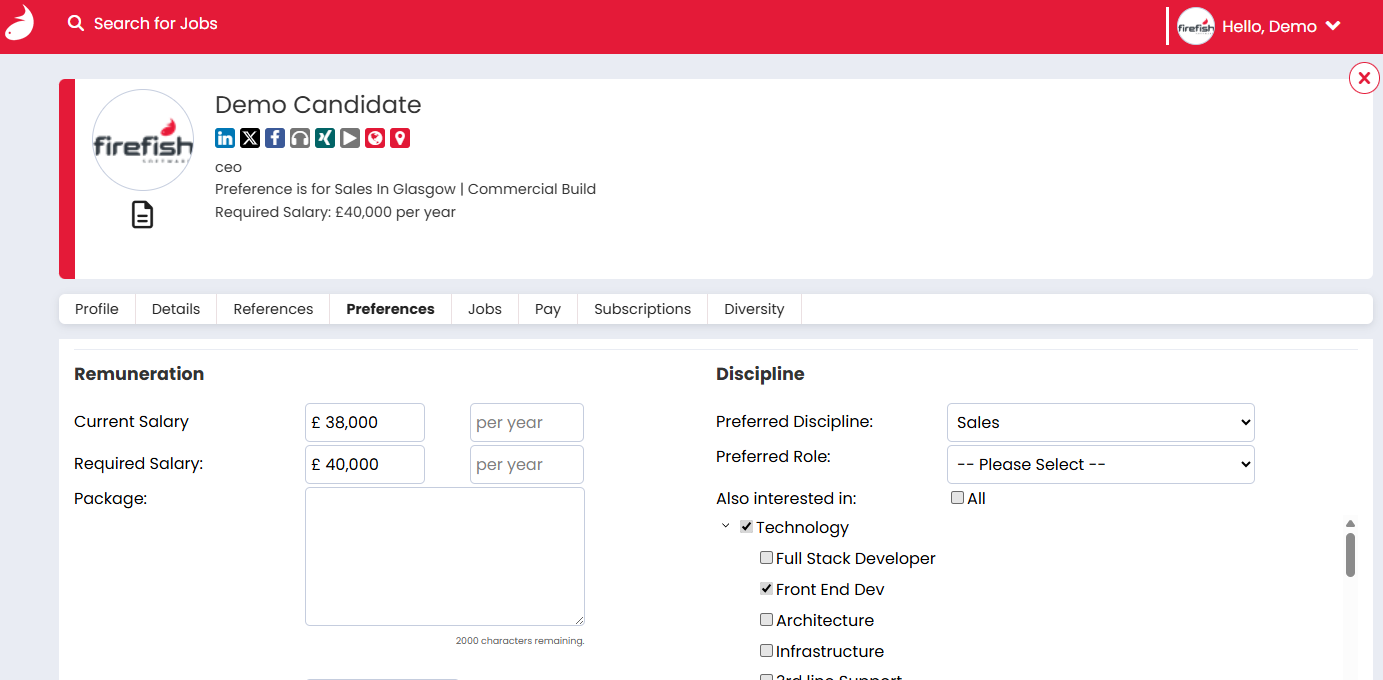Open the Xing profile icon
The width and height of the screenshot is (1383, 680).
point(325,138)
